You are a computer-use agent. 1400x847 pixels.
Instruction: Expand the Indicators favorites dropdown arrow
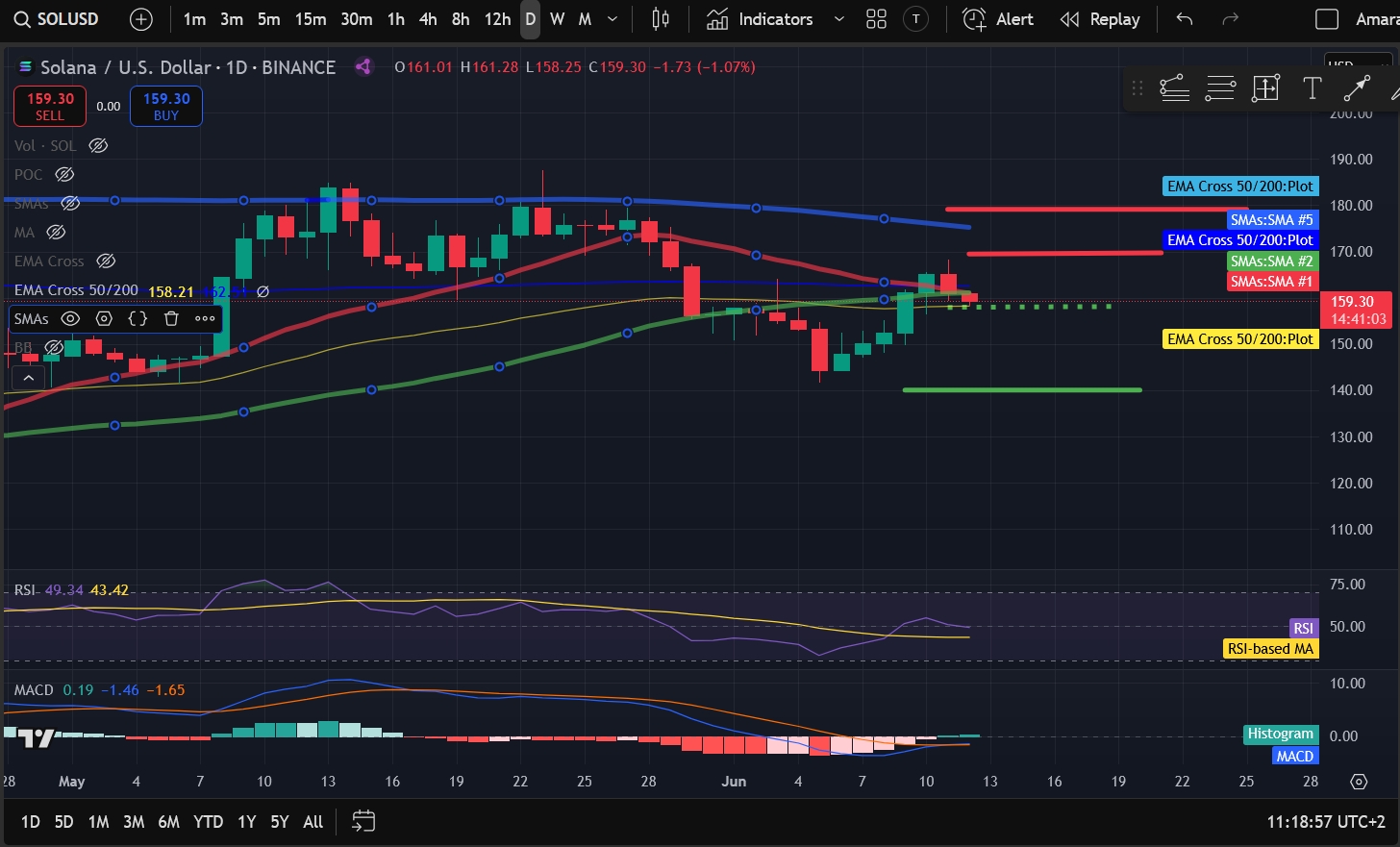click(x=838, y=19)
